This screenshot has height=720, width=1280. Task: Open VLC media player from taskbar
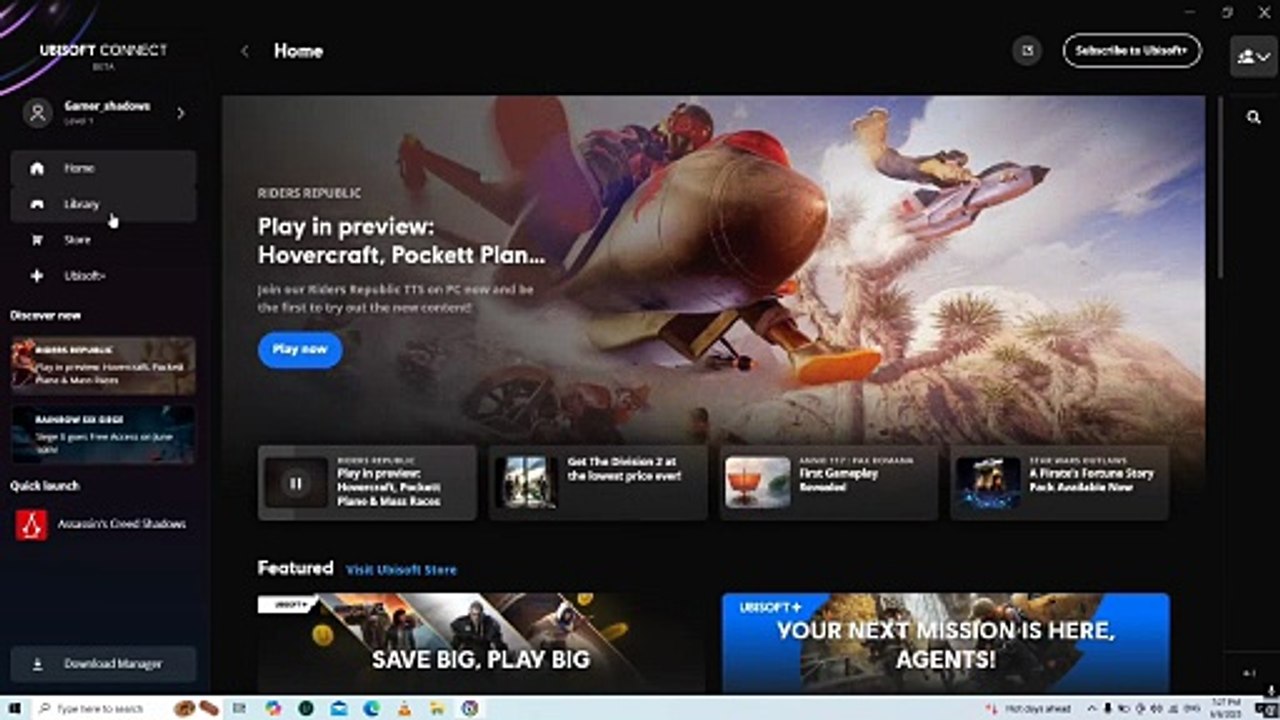click(404, 708)
